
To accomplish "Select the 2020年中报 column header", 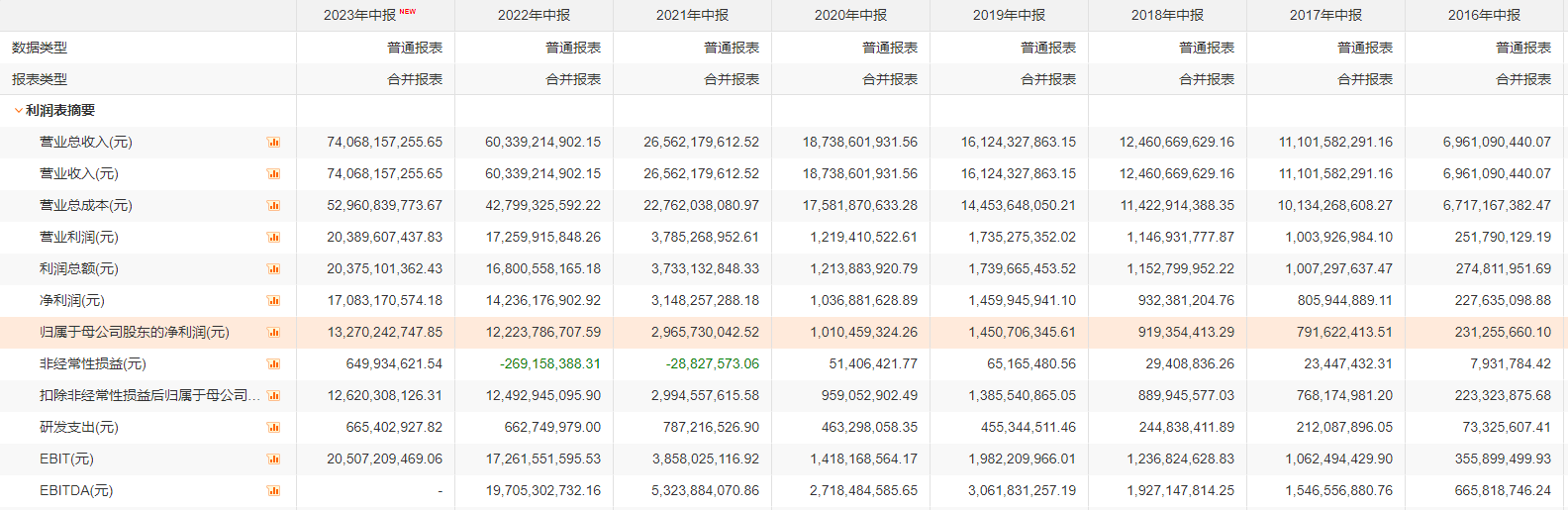I will (850, 15).
